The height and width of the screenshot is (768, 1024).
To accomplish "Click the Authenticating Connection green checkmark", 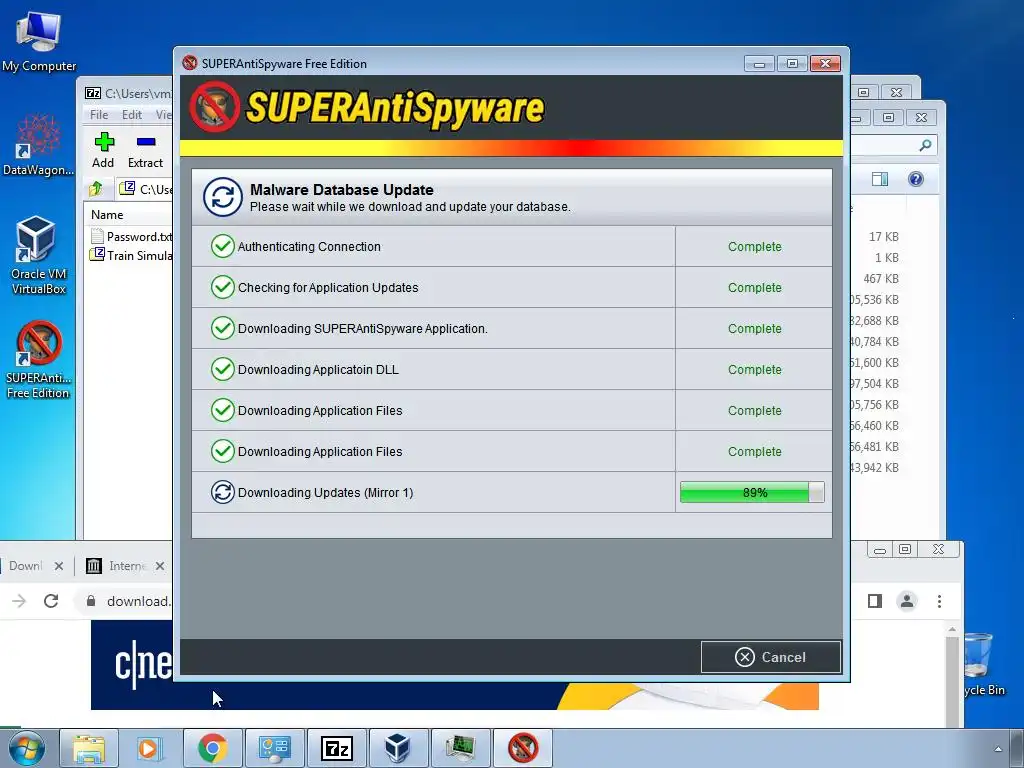I will (x=223, y=246).
